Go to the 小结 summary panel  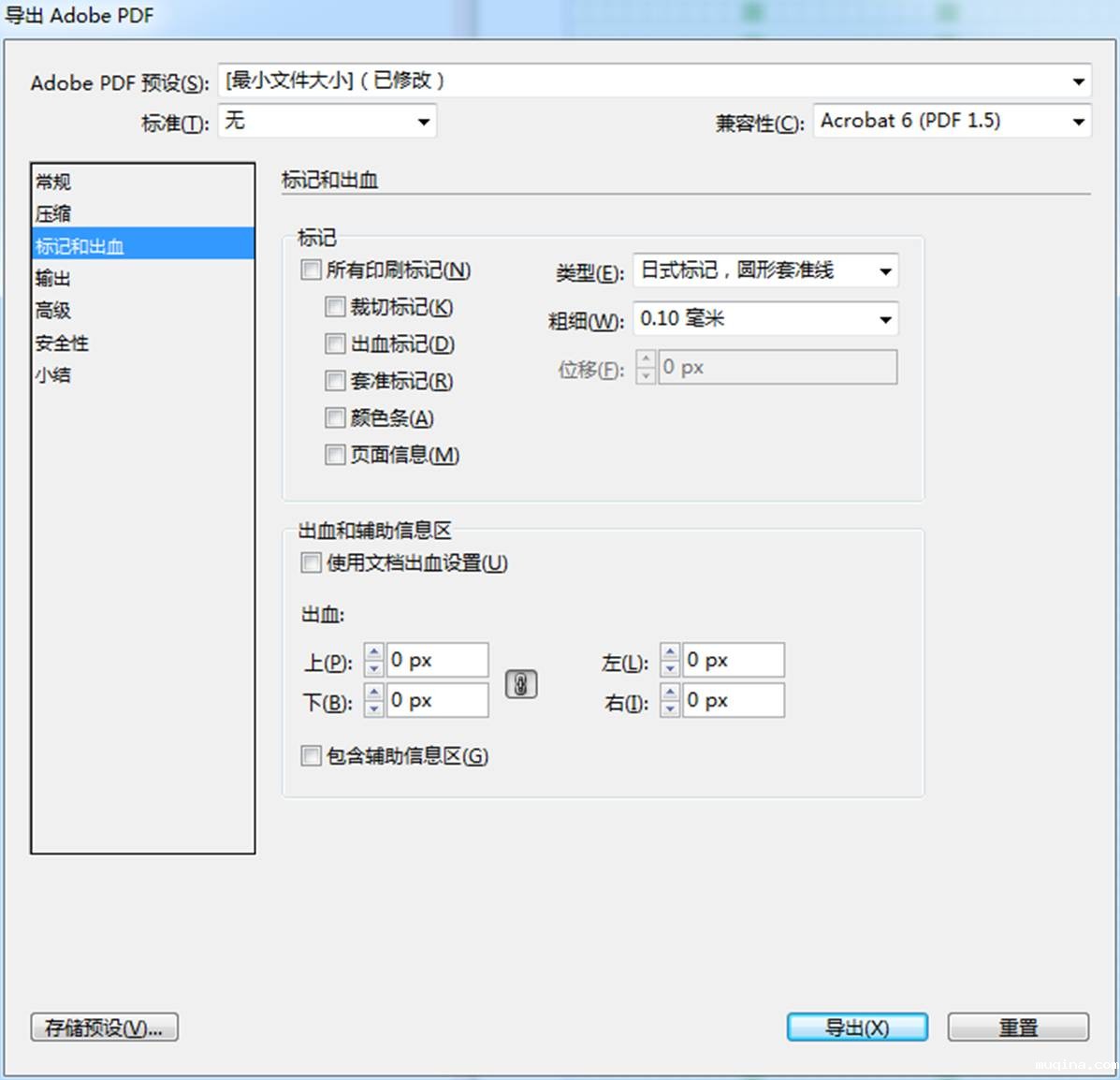click(x=53, y=375)
